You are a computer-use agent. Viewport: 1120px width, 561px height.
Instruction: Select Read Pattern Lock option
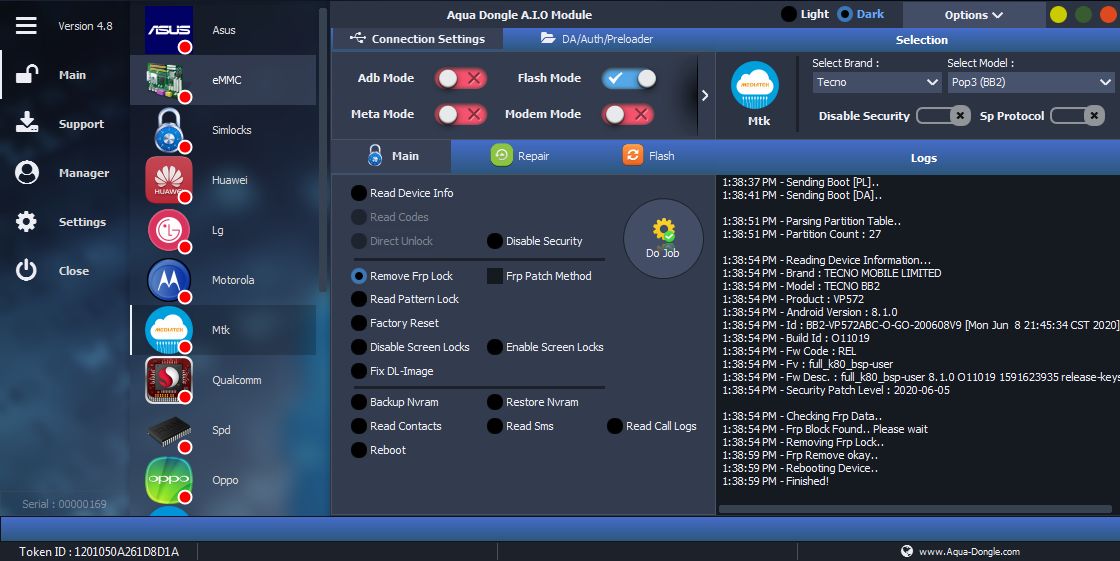(406, 299)
